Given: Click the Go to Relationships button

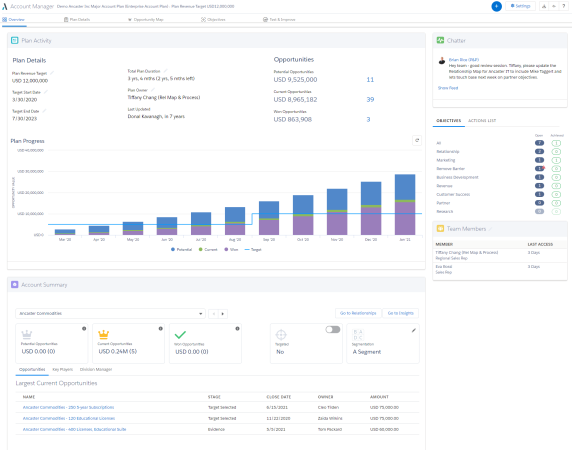Looking at the screenshot, I should coord(358,313).
